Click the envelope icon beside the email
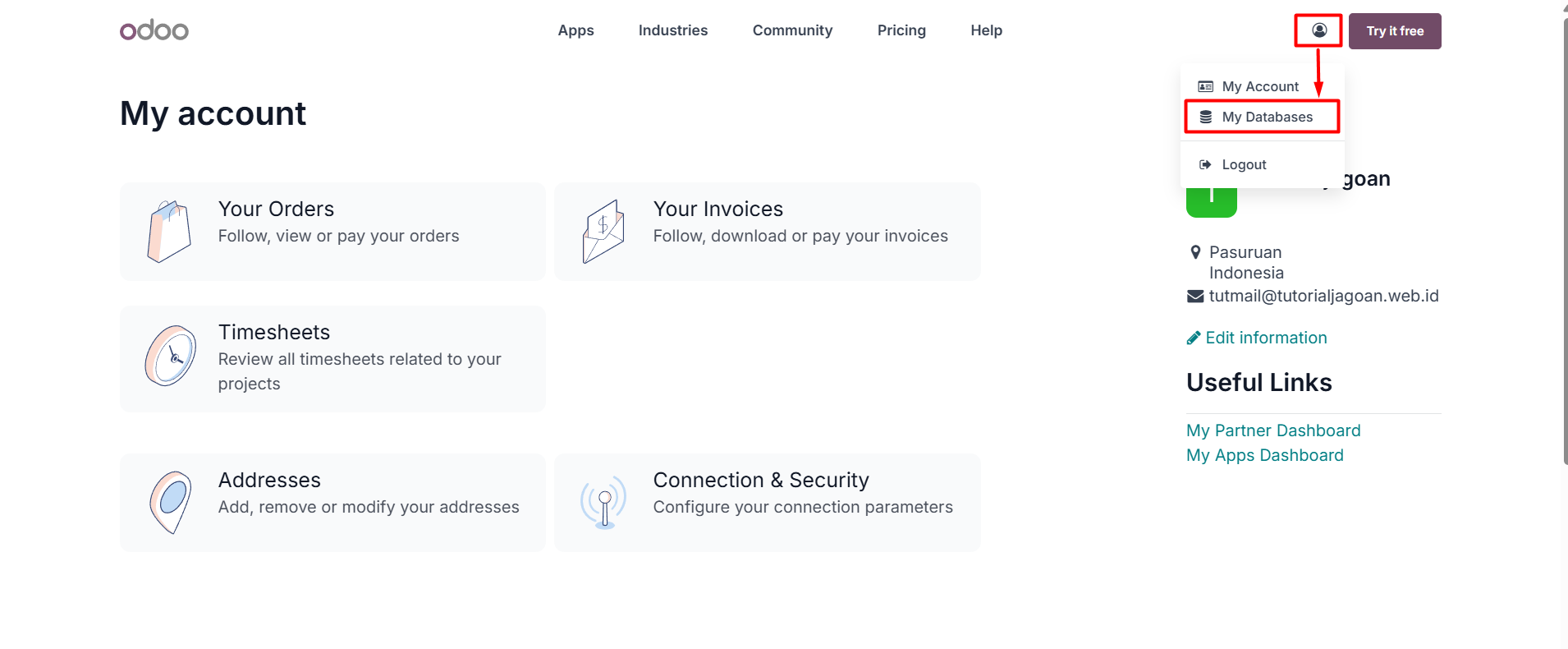1568x649 pixels. (x=1195, y=297)
